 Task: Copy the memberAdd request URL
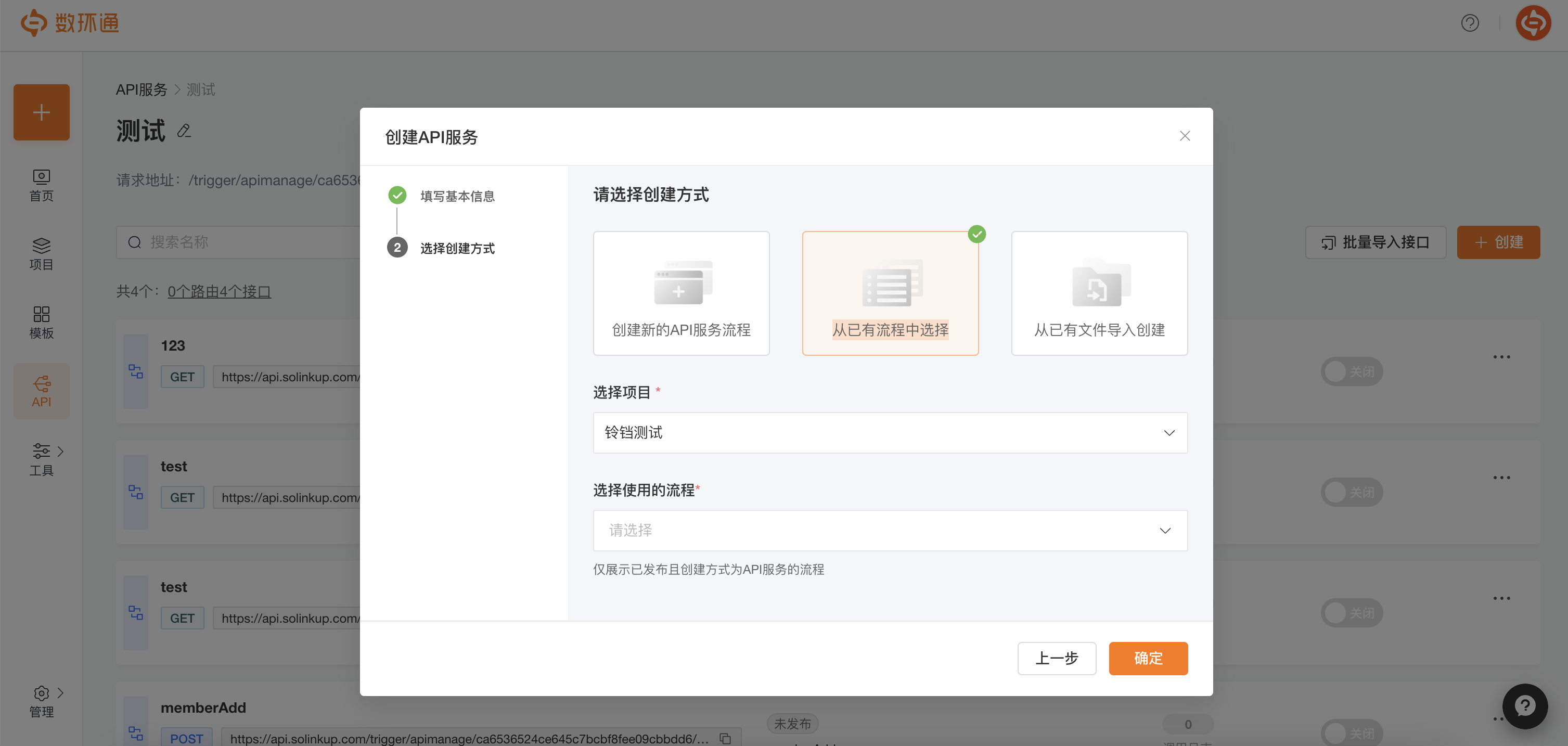click(x=725, y=738)
